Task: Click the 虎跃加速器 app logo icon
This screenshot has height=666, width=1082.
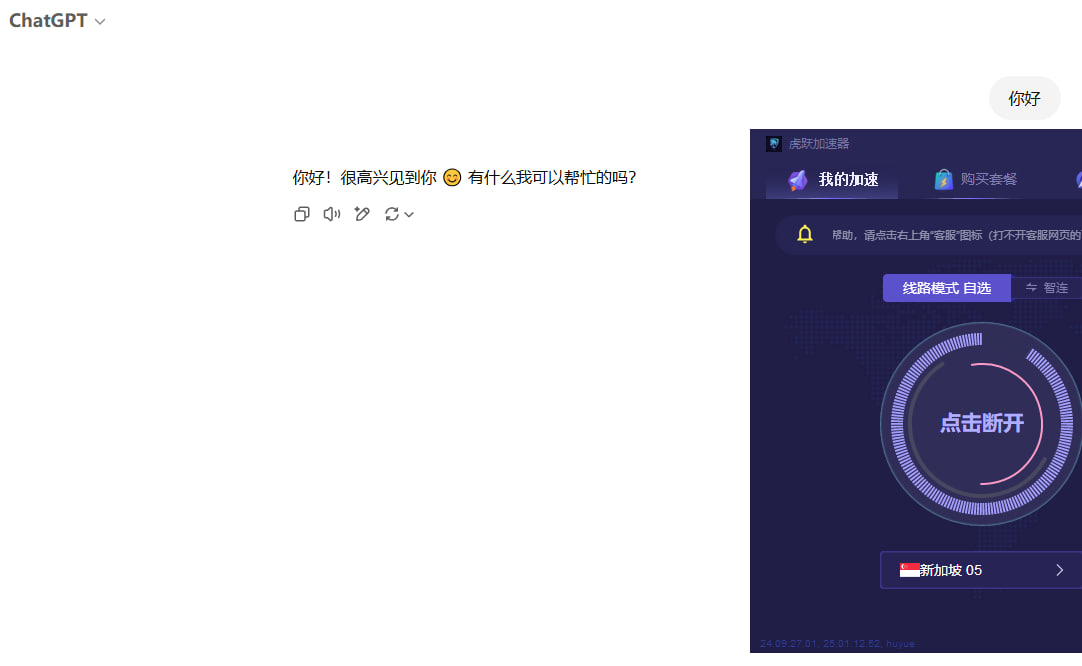Action: (774, 144)
